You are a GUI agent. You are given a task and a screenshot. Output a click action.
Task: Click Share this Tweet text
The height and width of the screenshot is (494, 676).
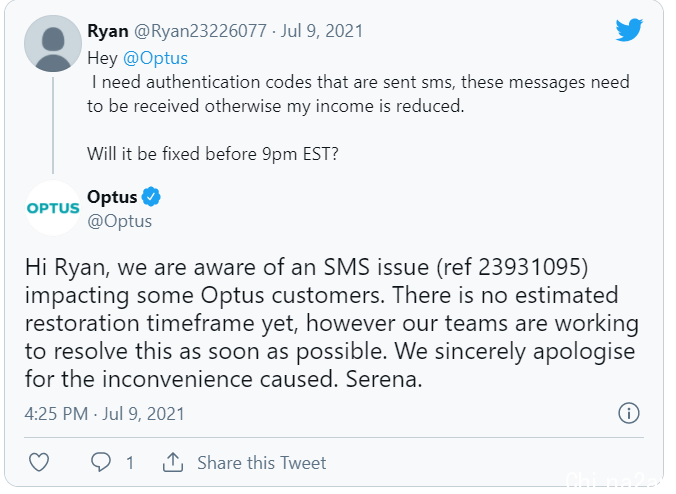pos(262,463)
